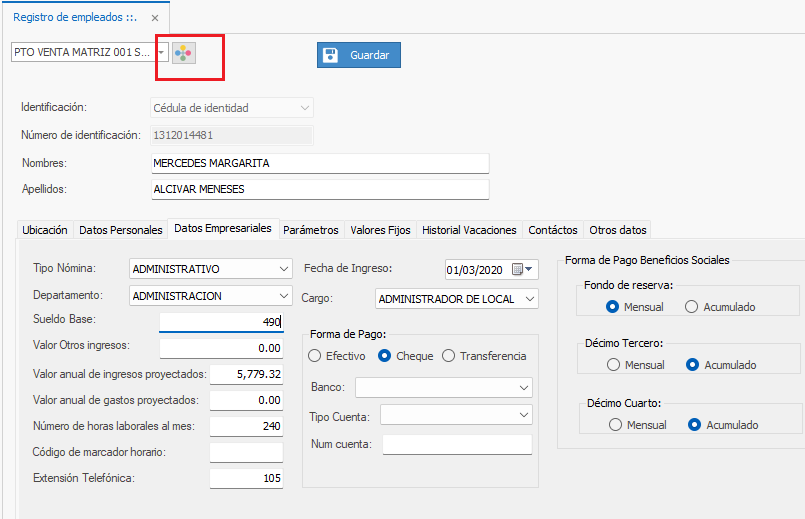
Task: Choose Mensual for Décimo Tercero
Action: click(615, 365)
